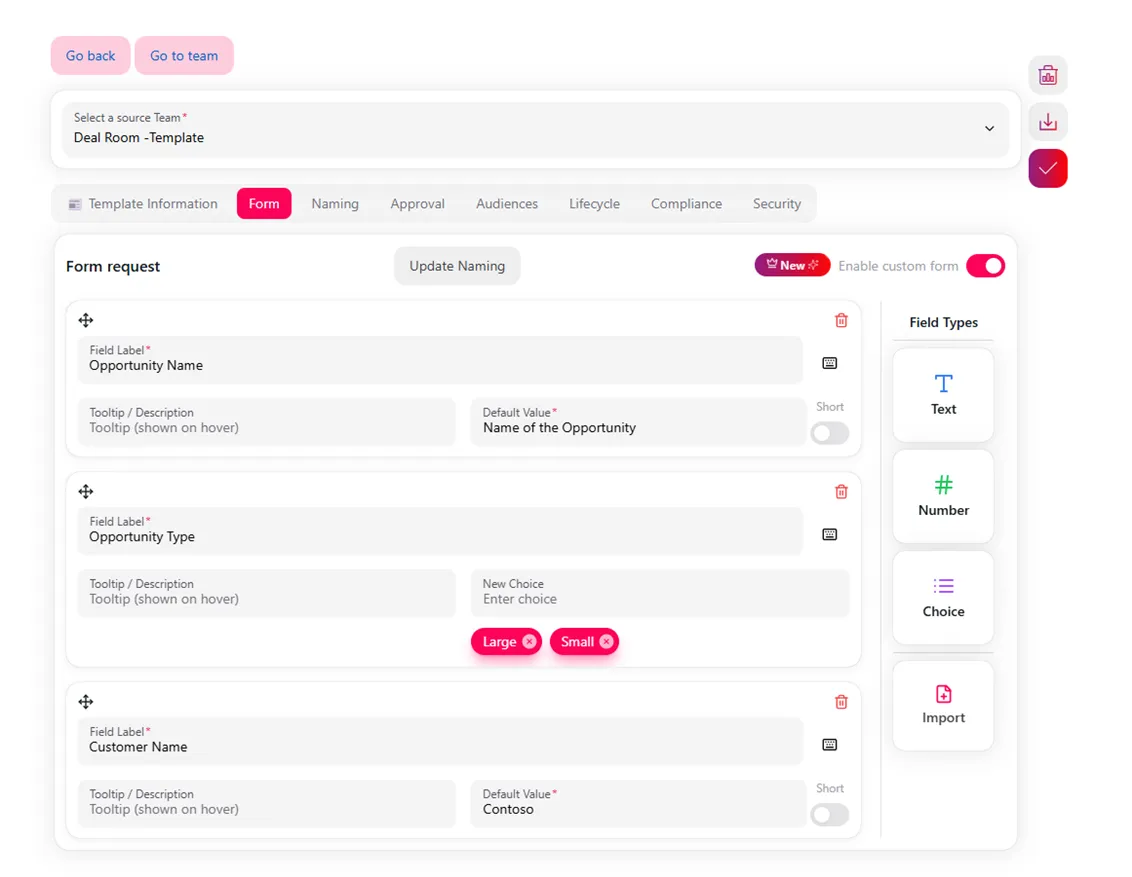Click the move handle for Customer Name
This screenshot has width=1132, height=877.
click(x=86, y=702)
